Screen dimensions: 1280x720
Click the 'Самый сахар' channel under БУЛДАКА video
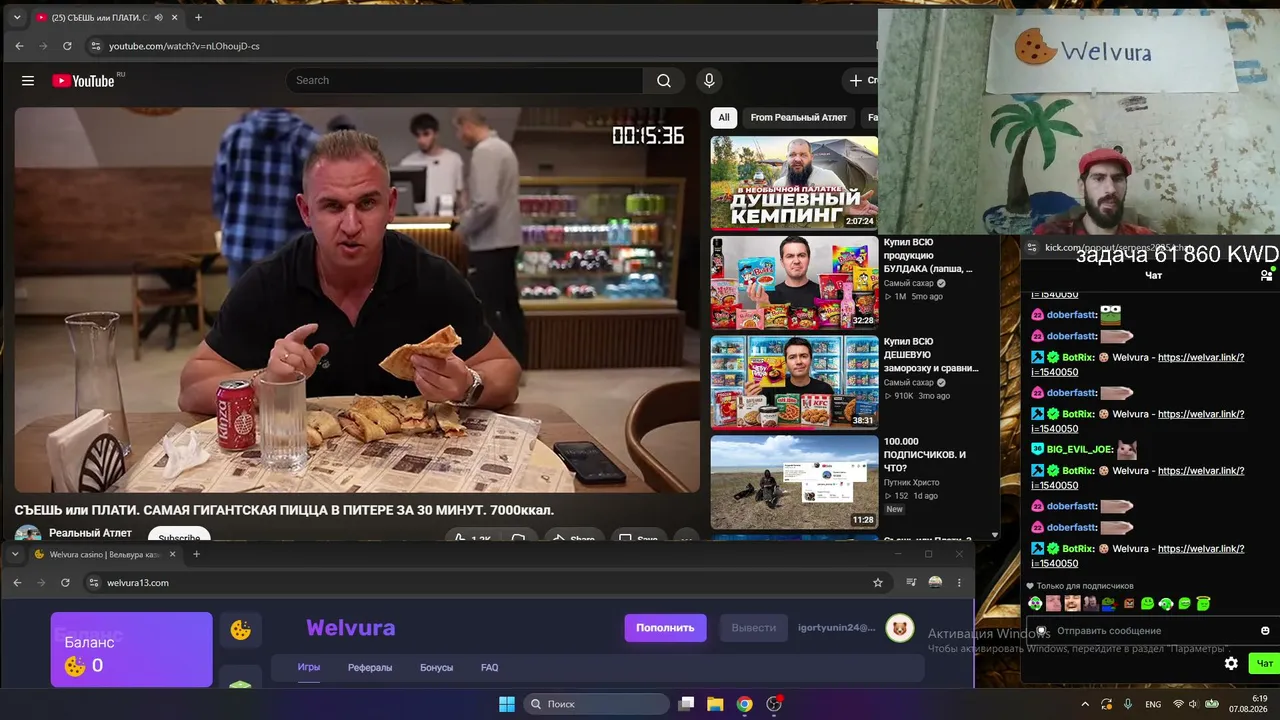coord(909,283)
